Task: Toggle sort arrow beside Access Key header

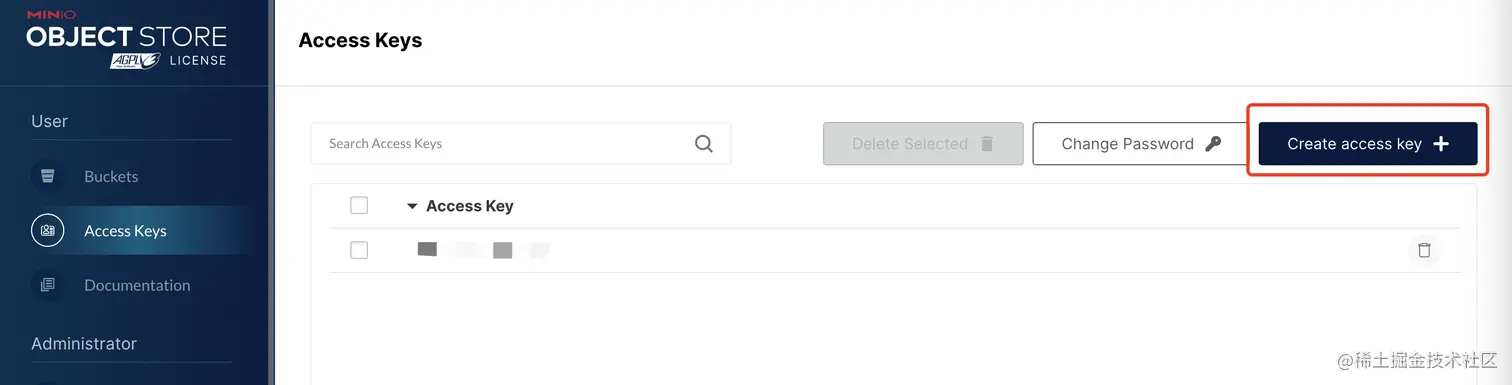Action: pyautogui.click(x=412, y=207)
